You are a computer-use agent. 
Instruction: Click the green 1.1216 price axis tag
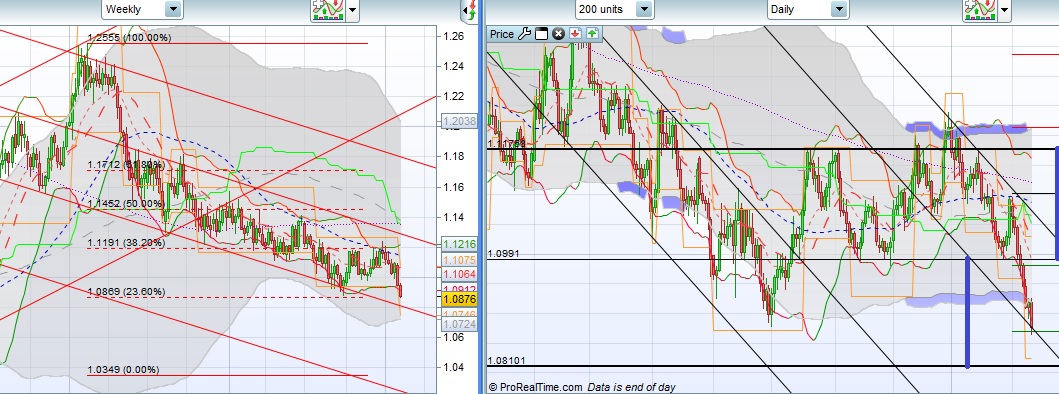click(x=459, y=245)
